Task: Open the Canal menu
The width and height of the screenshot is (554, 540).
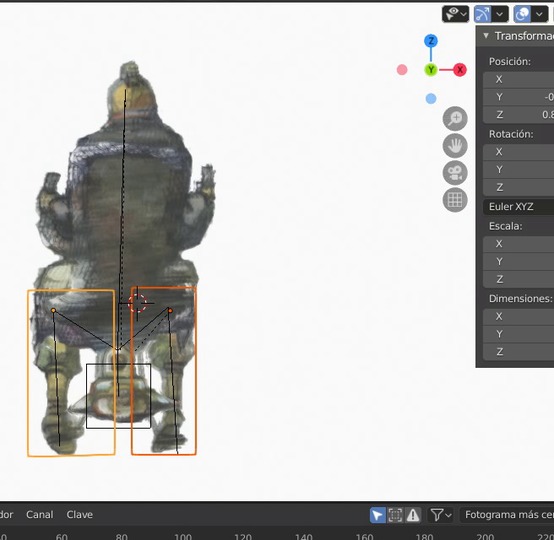Action: tap(40, 515)
